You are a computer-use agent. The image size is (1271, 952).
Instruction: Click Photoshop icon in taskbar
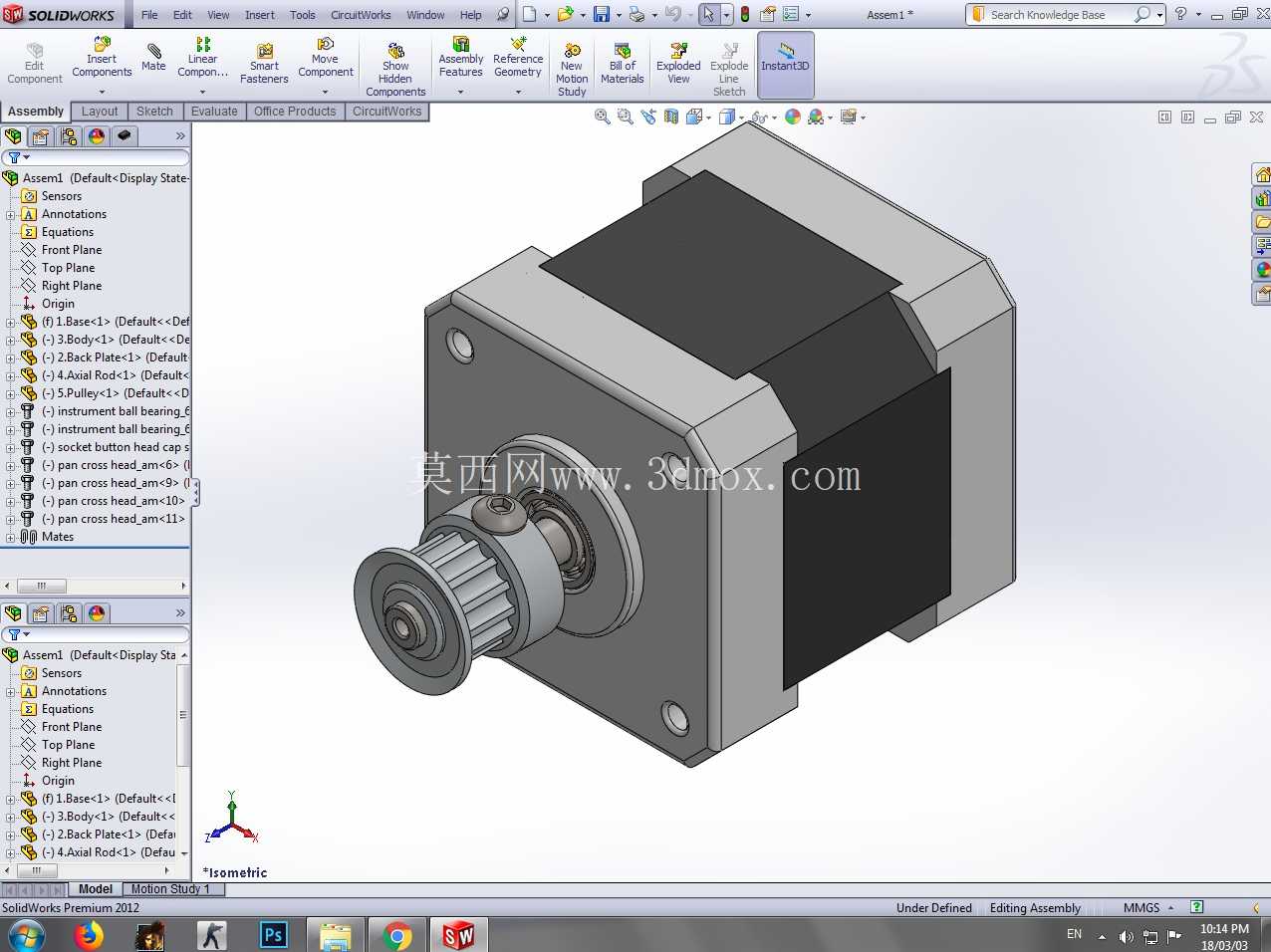(x=273, y=935)
